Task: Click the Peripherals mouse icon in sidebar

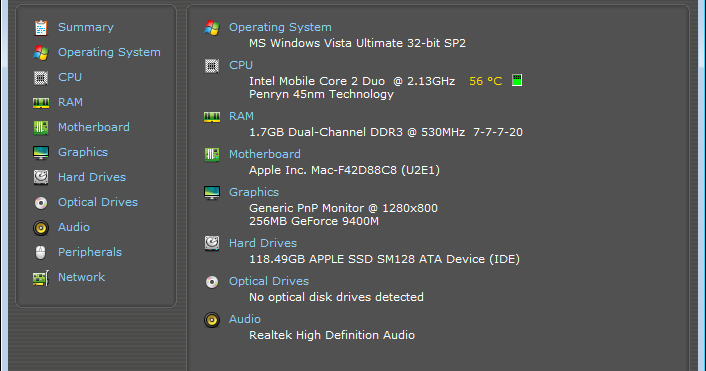Action: pyautogui.click(x=41, y=252)
